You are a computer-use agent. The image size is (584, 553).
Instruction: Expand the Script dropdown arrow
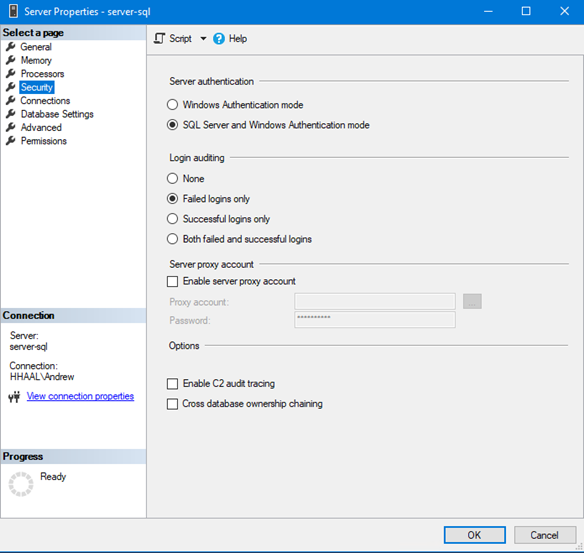pyautogui.click(x=203, y=39)
